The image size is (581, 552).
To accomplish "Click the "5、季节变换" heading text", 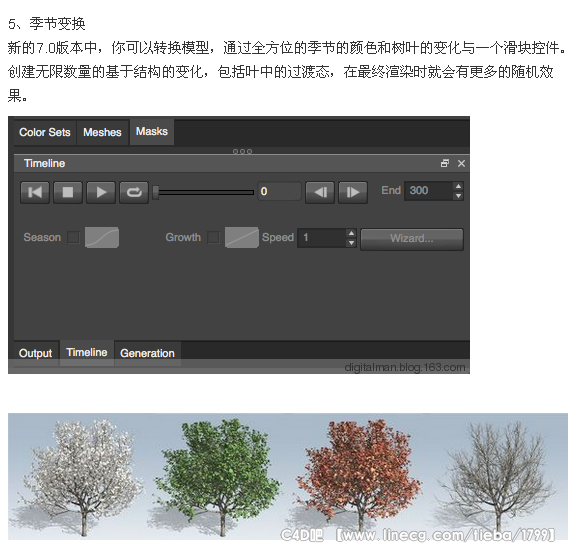I will [x=47, y=24].
